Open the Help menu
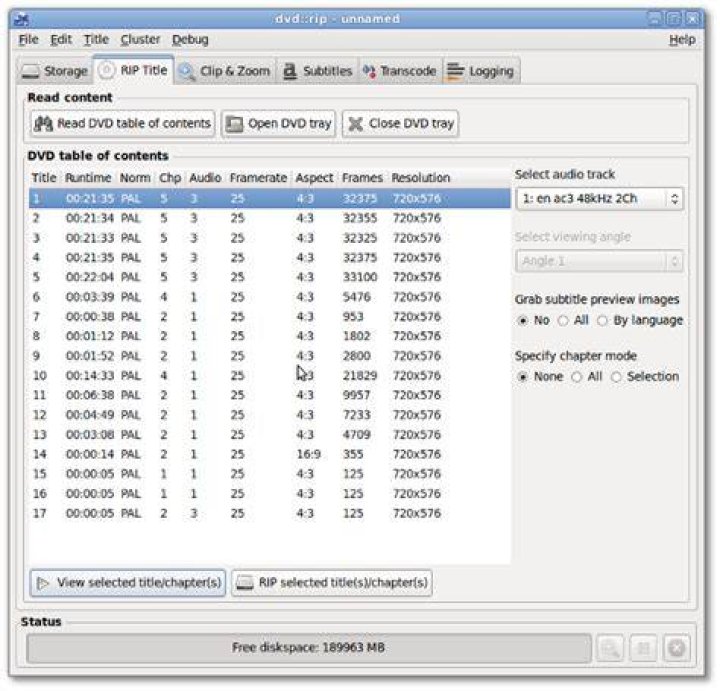The image size is (720, 691). click(682, 40)
